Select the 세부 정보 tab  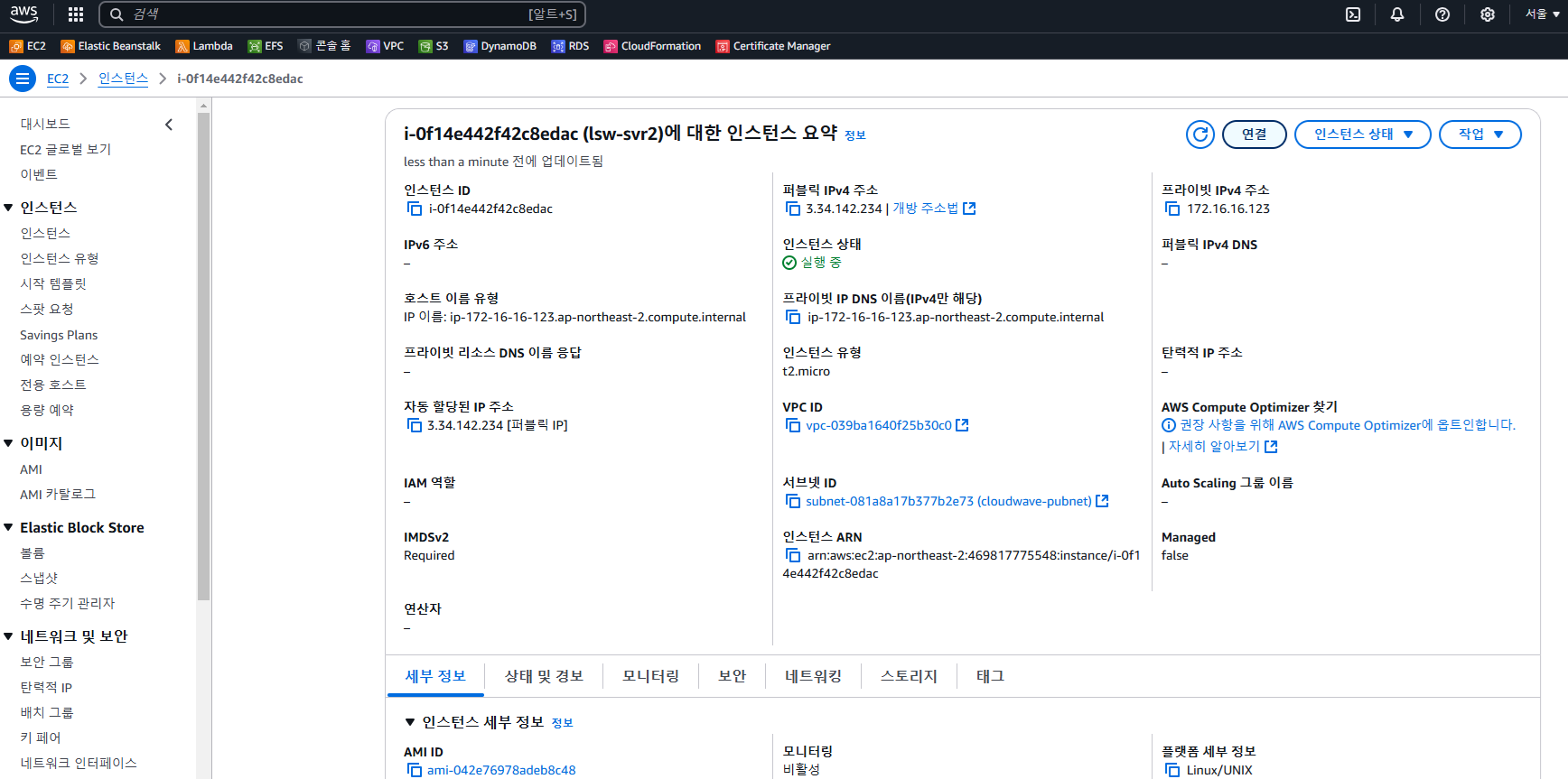tap(435, 676)
